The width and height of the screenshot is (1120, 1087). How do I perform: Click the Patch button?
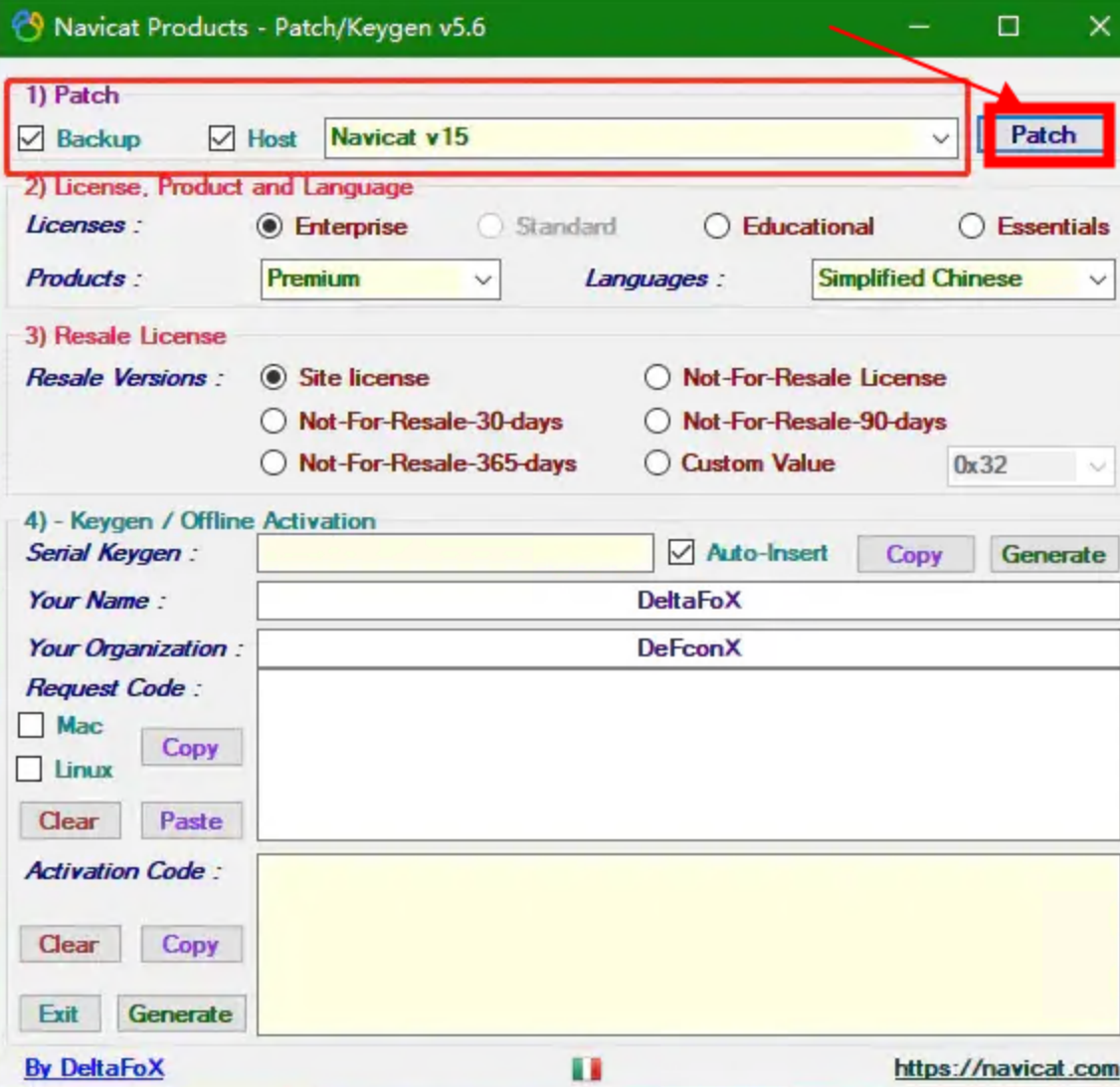[1043, 134]
